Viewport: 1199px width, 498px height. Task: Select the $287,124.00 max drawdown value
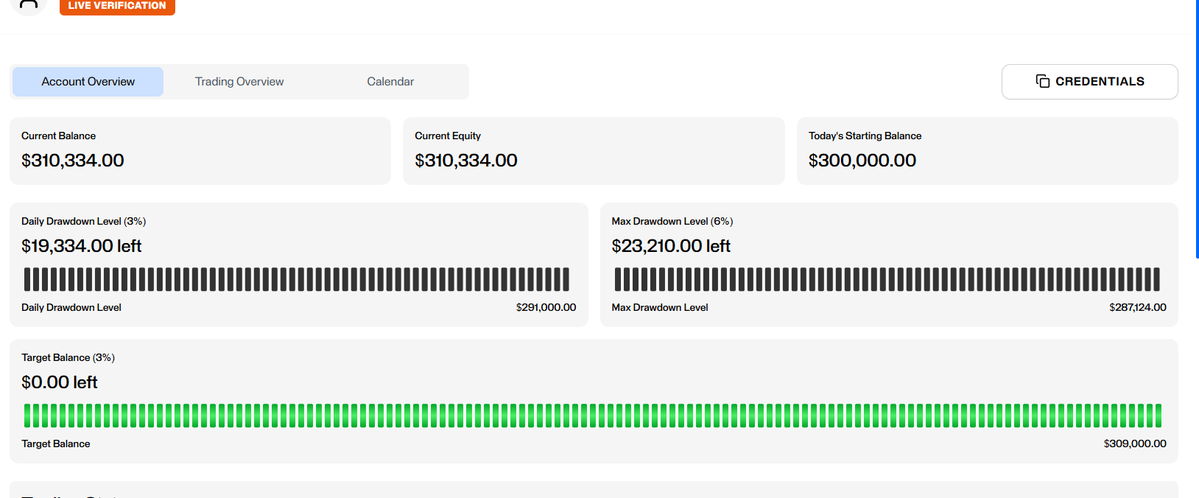tap(1138, 308)
